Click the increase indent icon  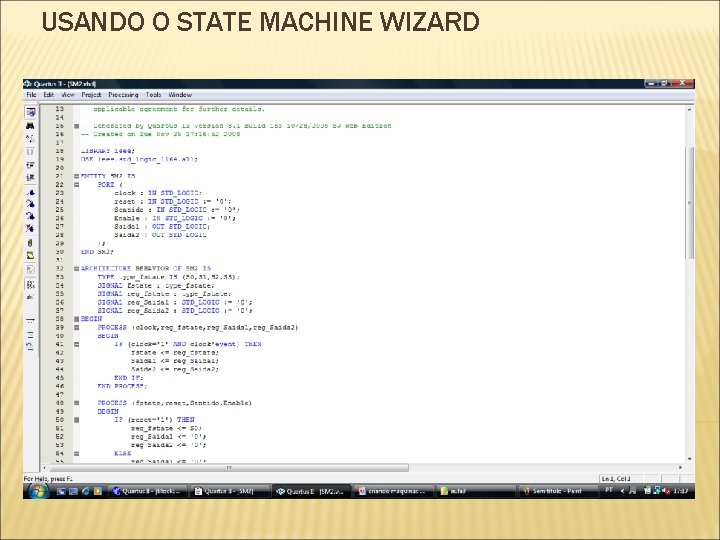pyautogui.click(x=30, y=164)
